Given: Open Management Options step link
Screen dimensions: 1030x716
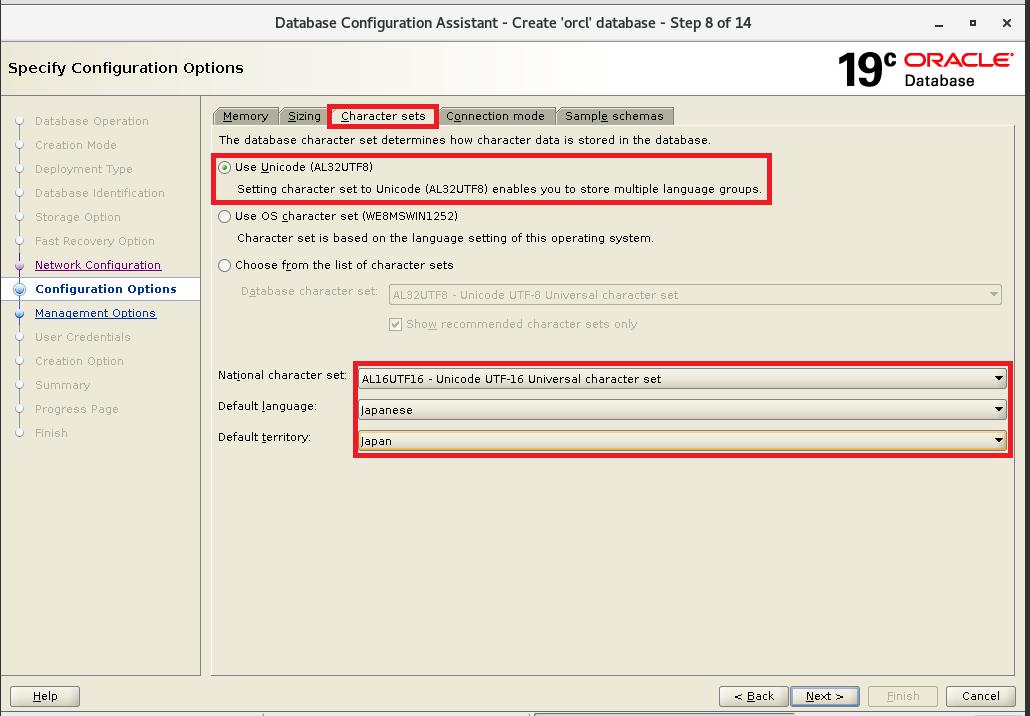Looking at the screenshot, I should click(x=95, y=313).
